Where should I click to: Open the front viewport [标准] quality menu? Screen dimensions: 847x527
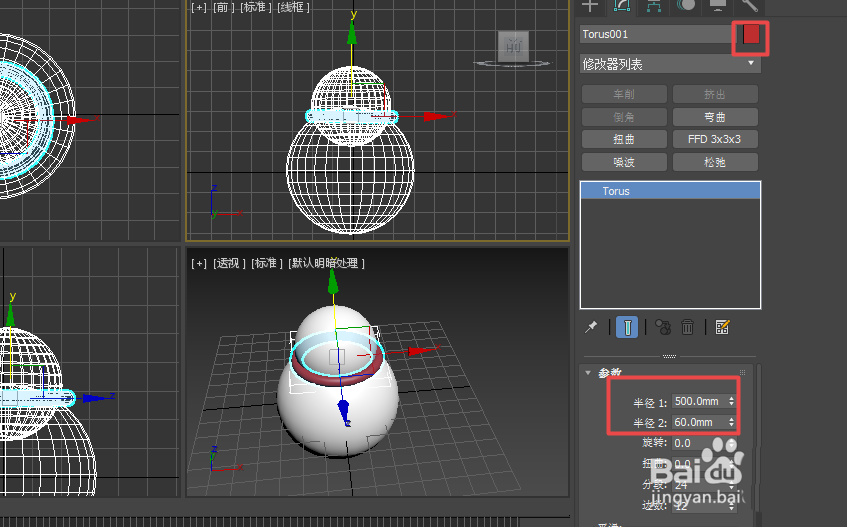pos(256,8)
